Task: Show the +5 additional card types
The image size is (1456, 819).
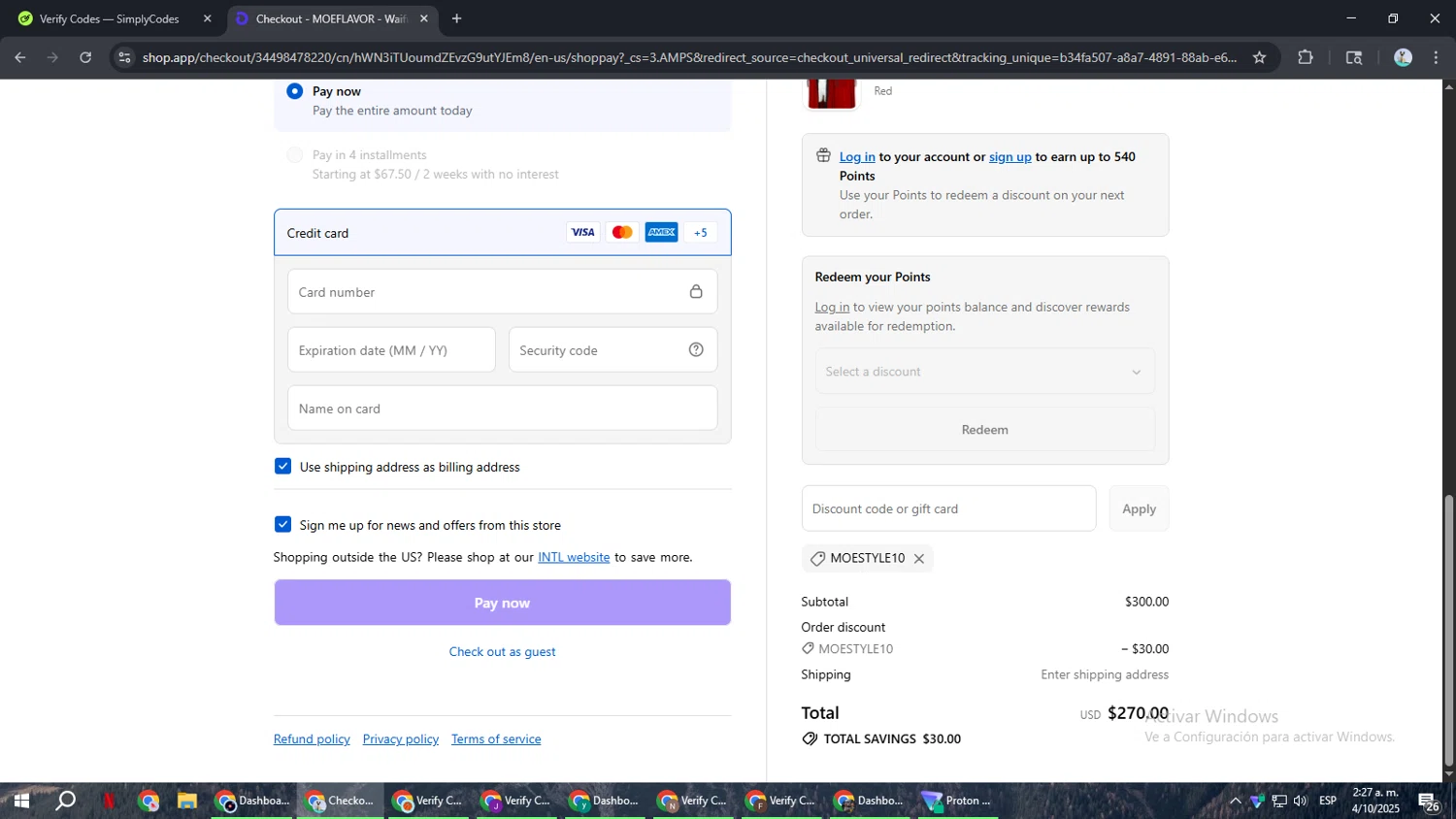Action: coord(701,232)
